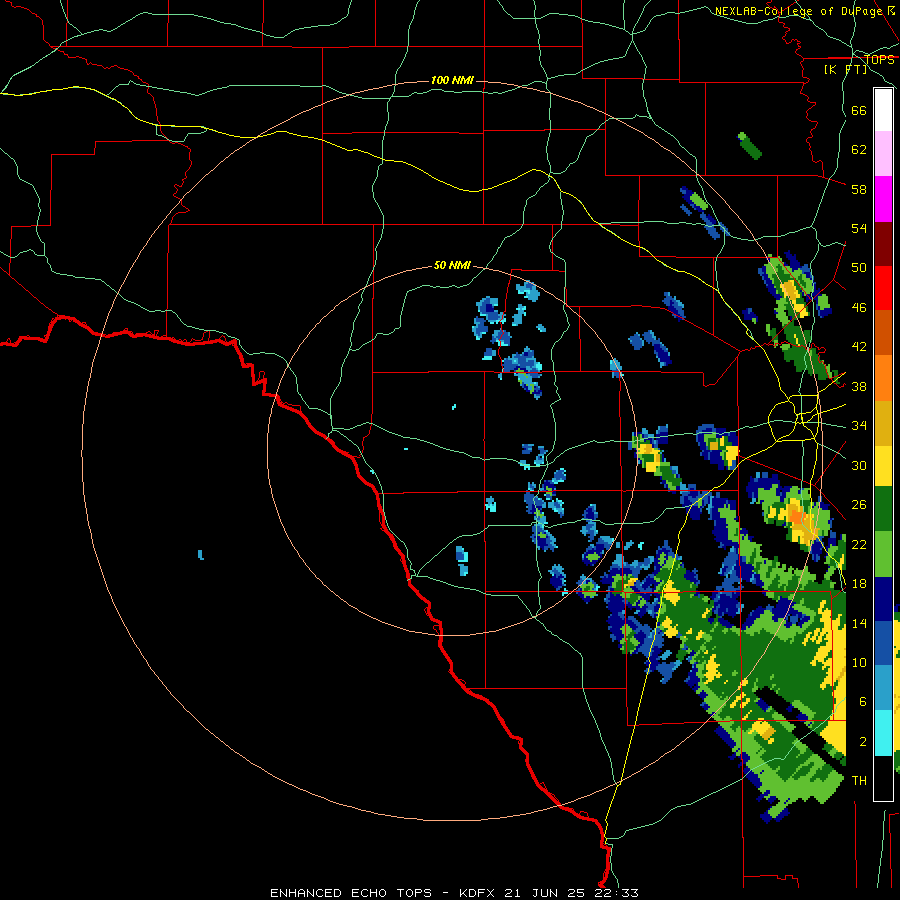This screenshot has width=900, height=900.
Task: Click the '26' legend value
Action: tap(859, 505)
